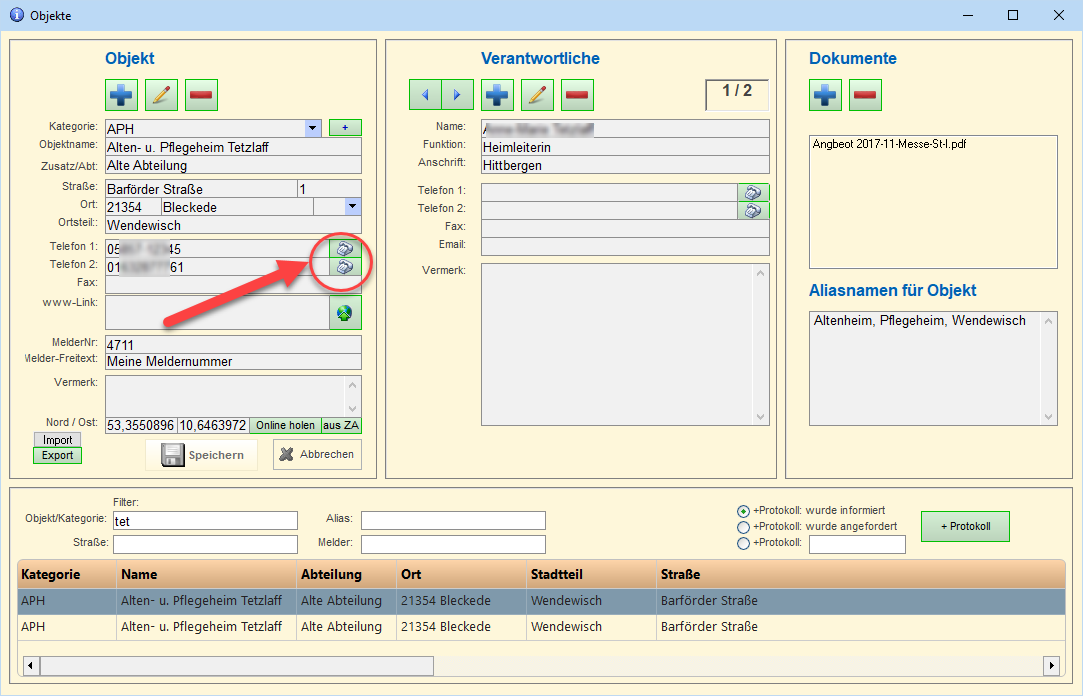Click the blue plus icon under Objekt

click(121, 95)
